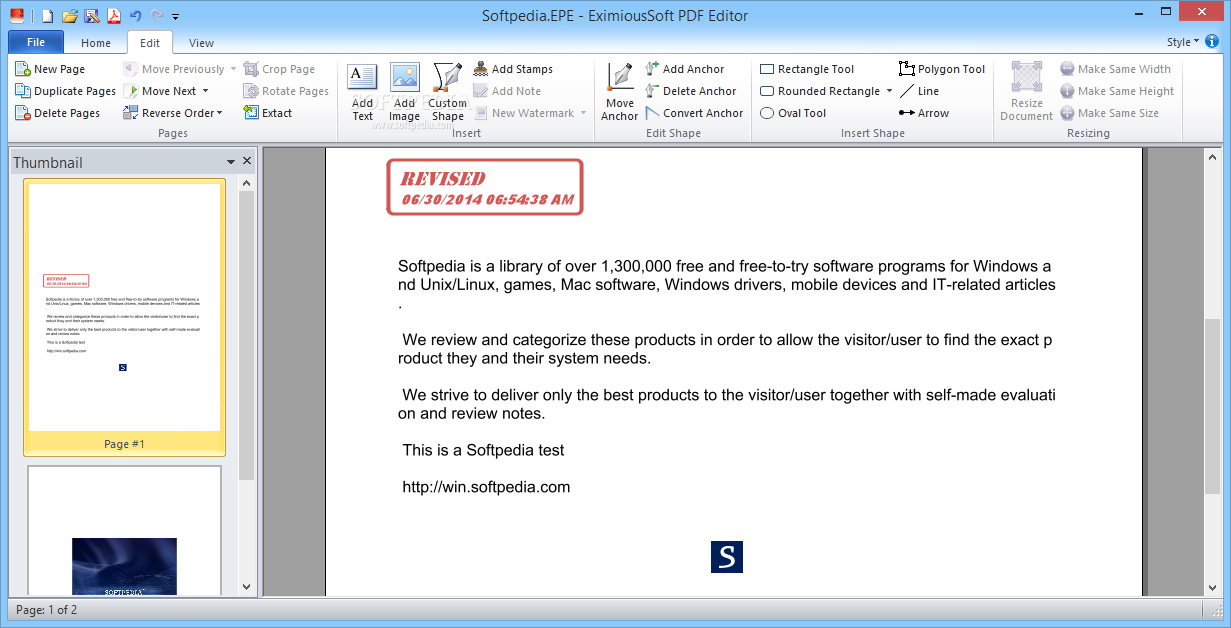Click the 'Page: 1 of 2' status text
Viewport: 1231px width, 628px height.
click(x=46, y=609)
